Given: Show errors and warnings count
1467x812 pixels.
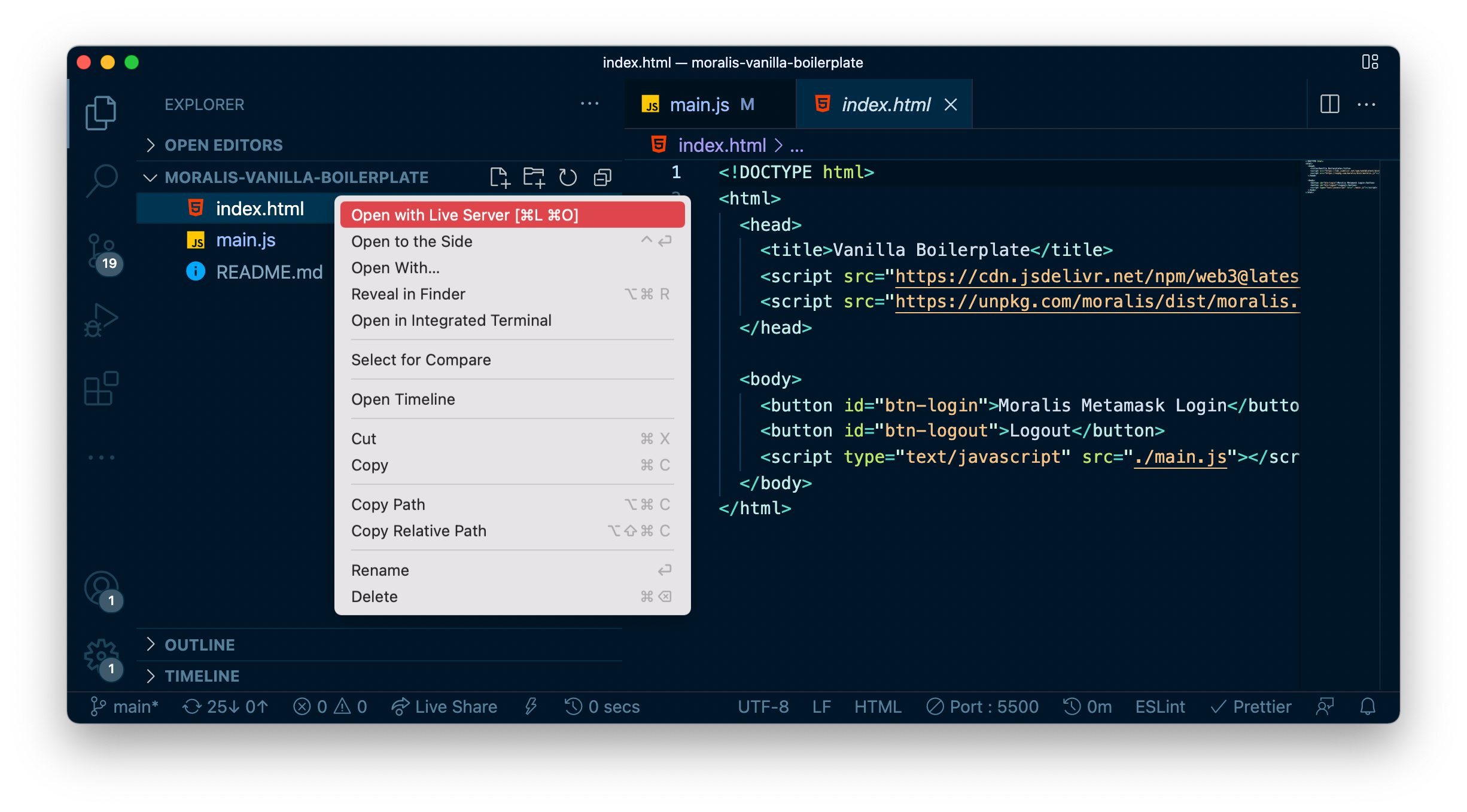Looking at the screenshot, I should pos(330,707).
